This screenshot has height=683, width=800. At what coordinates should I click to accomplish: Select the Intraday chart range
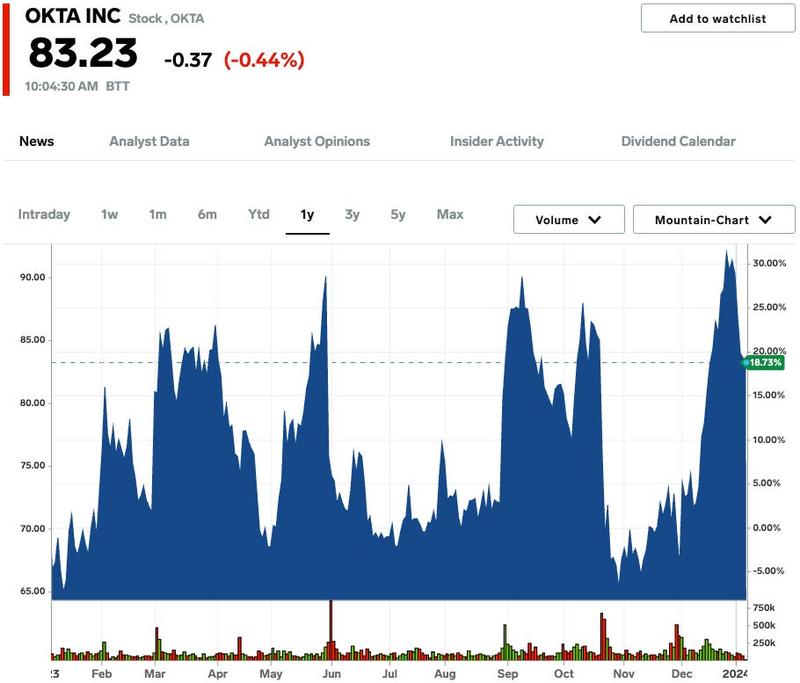44,214
